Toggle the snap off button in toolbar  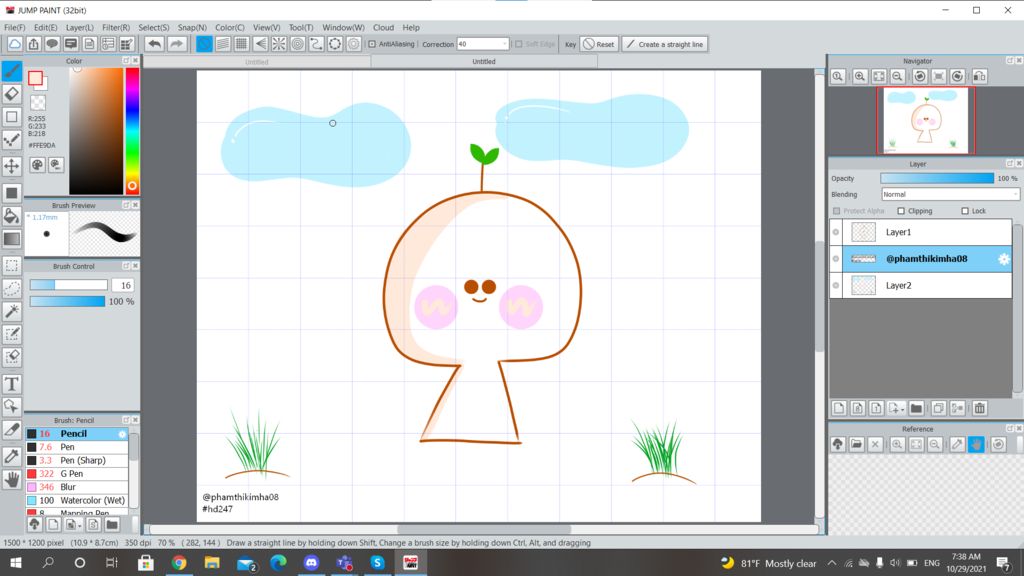tap(204, 44)
